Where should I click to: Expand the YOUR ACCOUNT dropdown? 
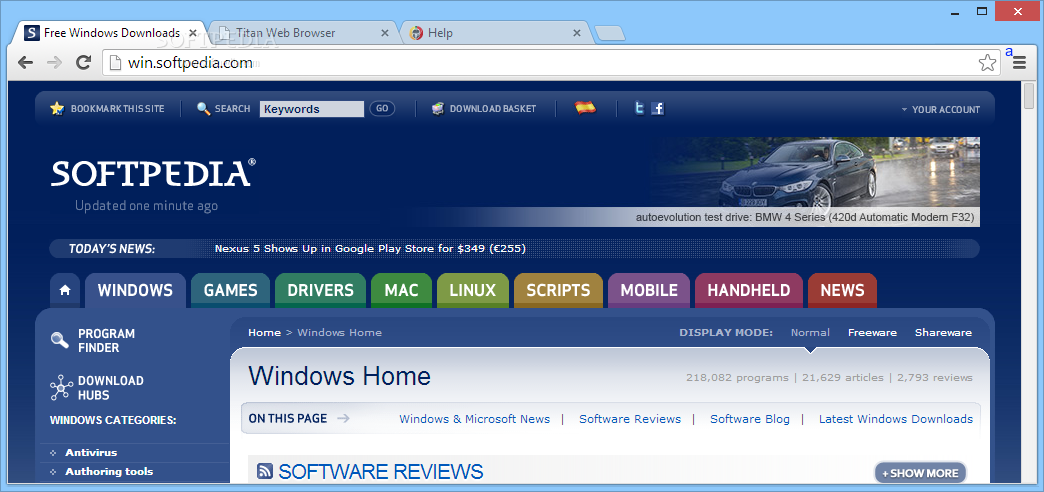click(941, 109)
